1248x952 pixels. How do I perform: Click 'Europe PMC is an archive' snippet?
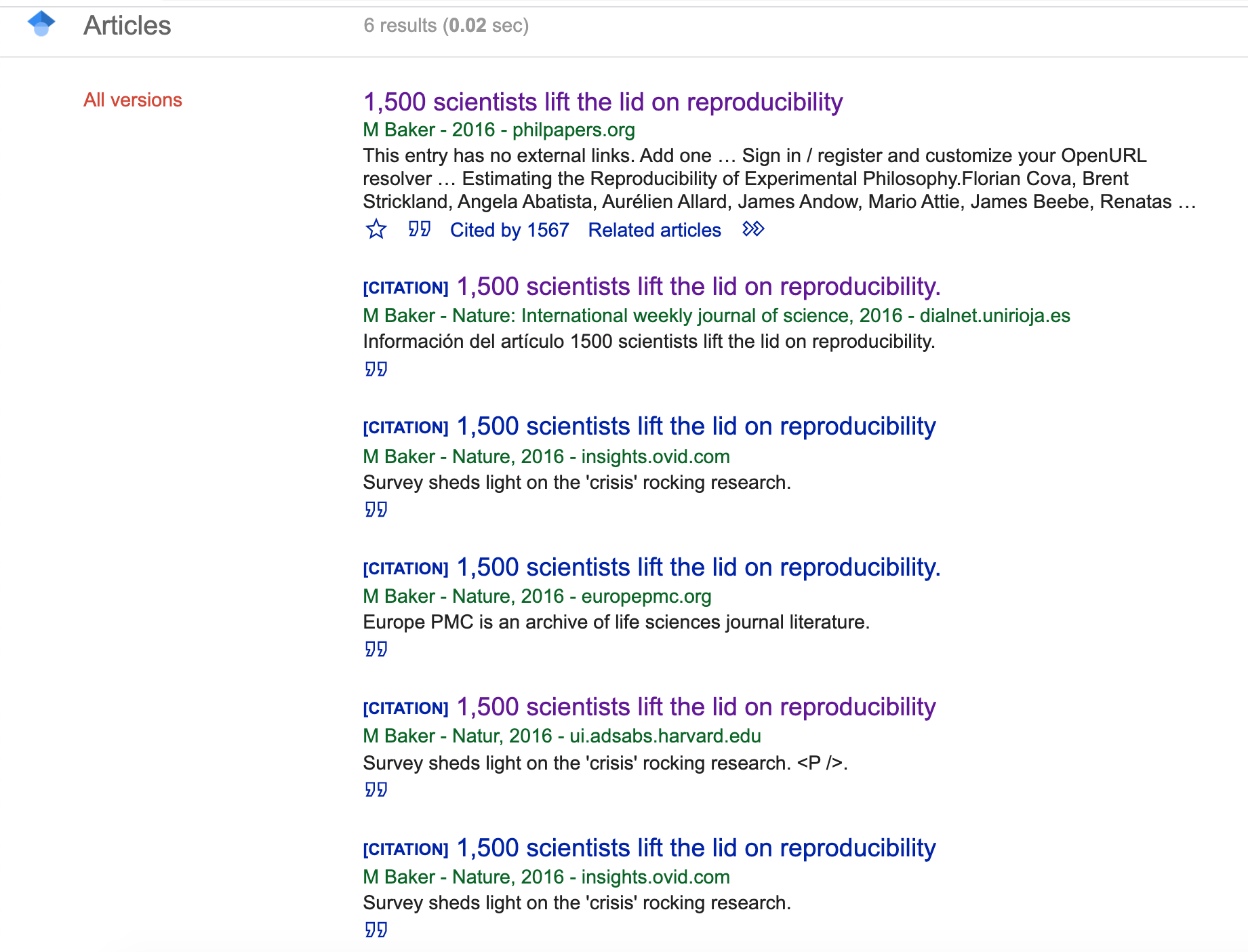616,622
